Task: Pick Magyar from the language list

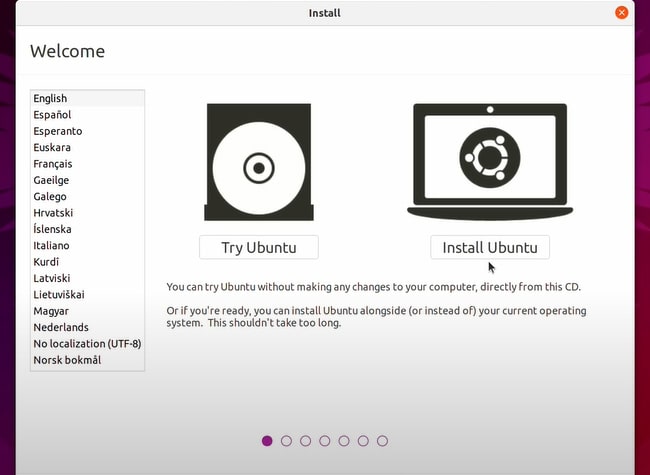Action: click(x=87, y=311)
